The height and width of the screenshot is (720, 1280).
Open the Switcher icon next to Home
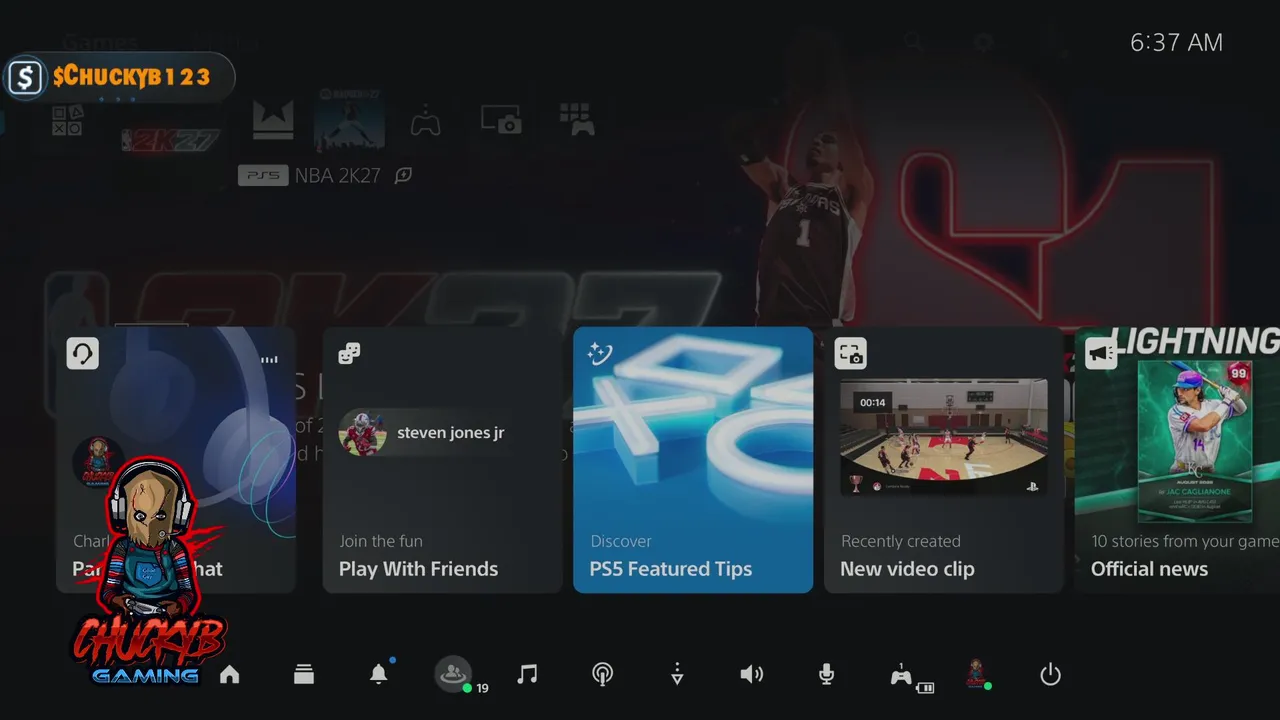304,675
